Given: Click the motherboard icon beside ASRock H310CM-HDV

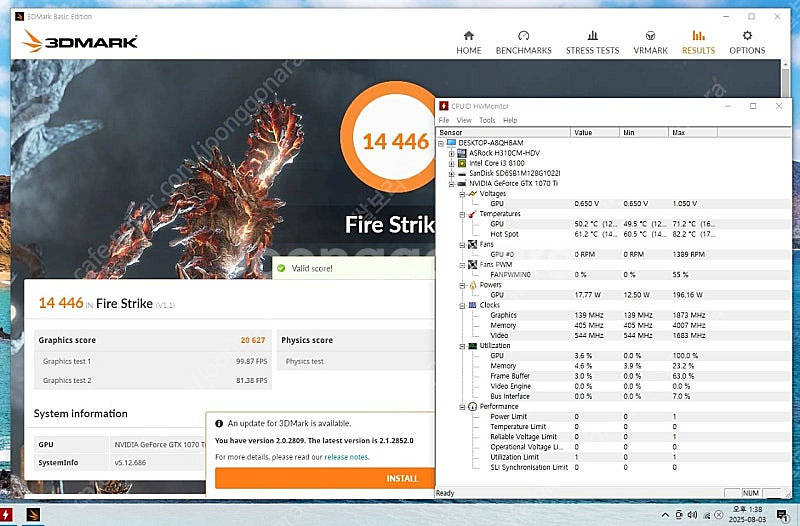Looking at the screenshot, I should pos(462,153).
